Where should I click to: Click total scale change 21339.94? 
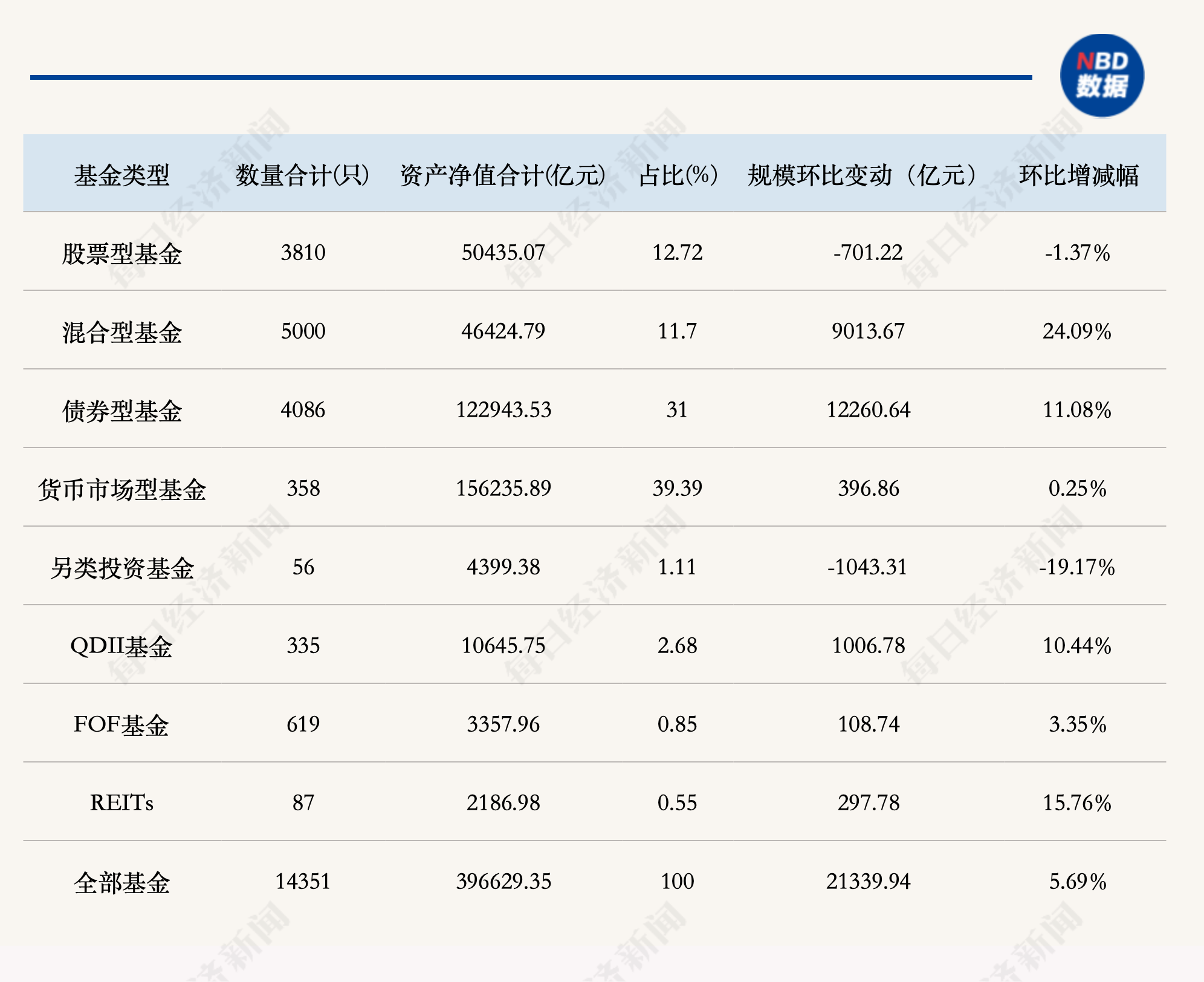(x=868, y=881)
